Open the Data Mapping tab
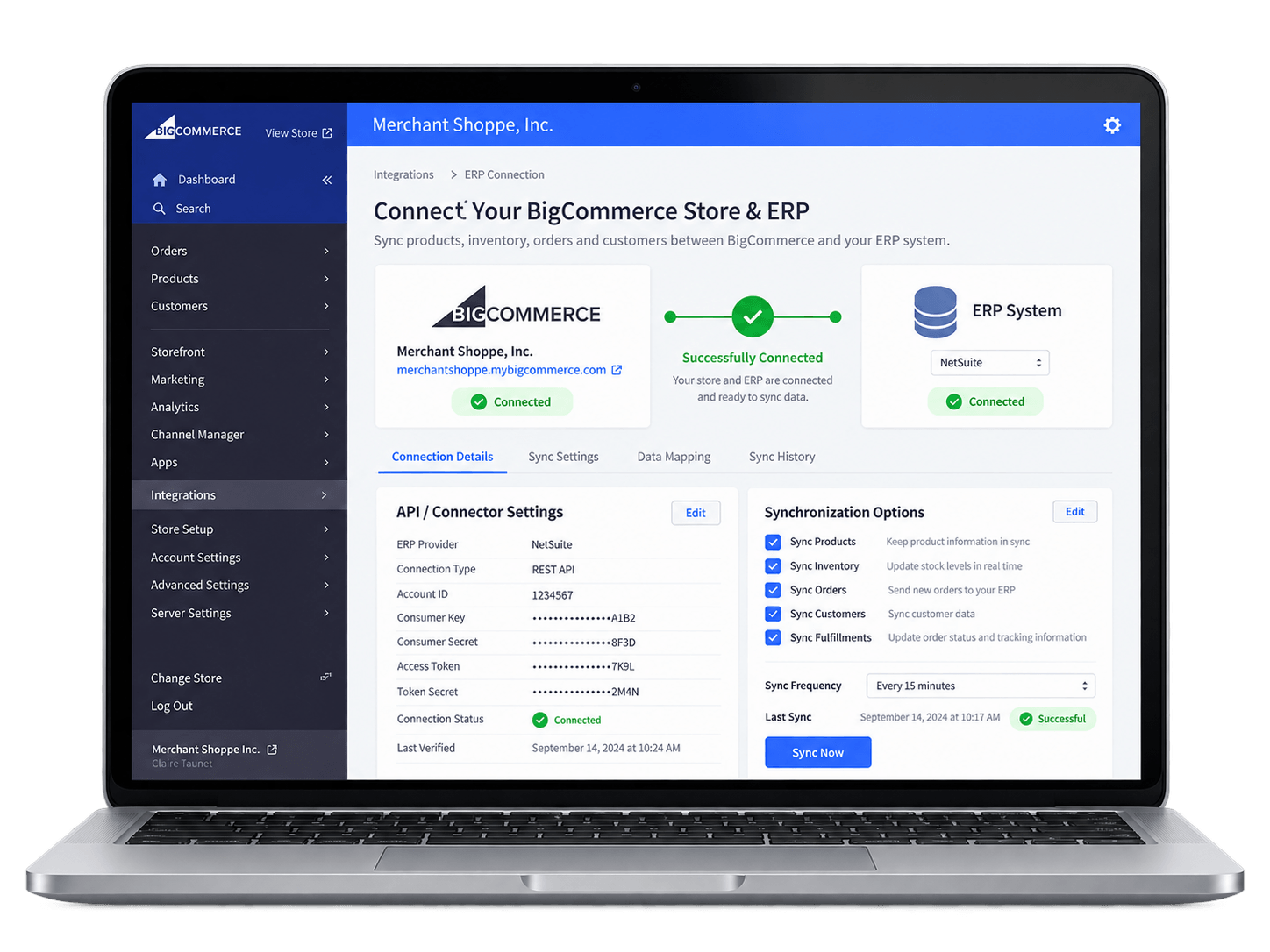The image size is (1270, 952). pyautogui.click(x=674, y=457)
